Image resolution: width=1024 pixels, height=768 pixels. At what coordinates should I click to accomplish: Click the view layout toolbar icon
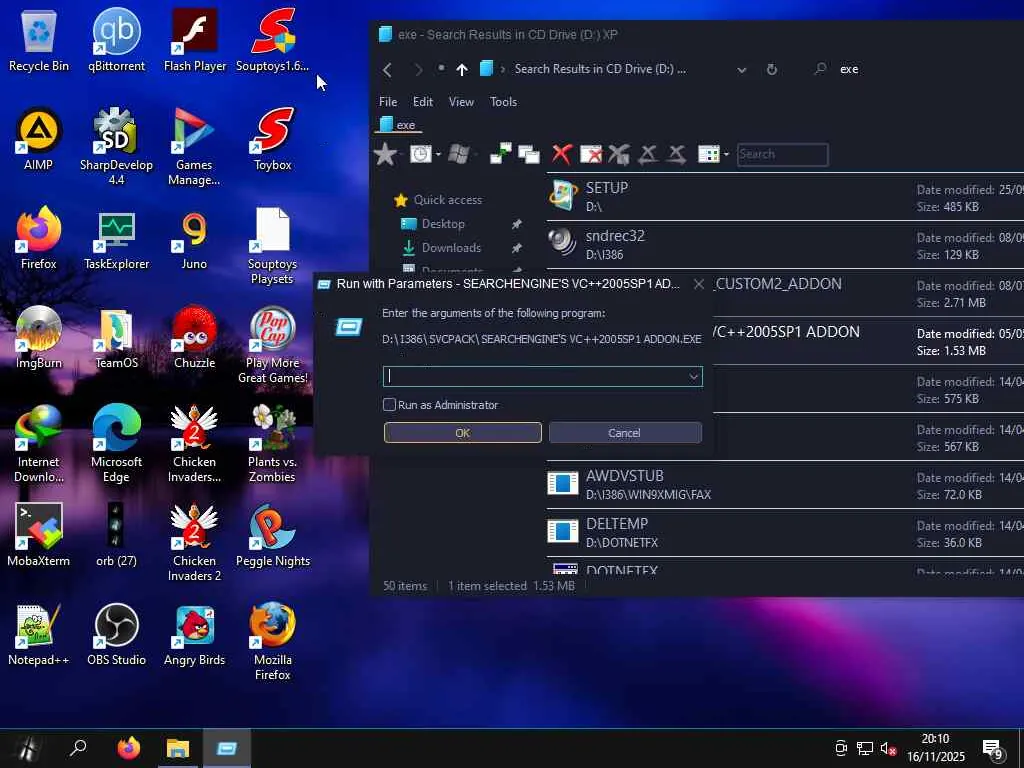[x=708, y=155]
